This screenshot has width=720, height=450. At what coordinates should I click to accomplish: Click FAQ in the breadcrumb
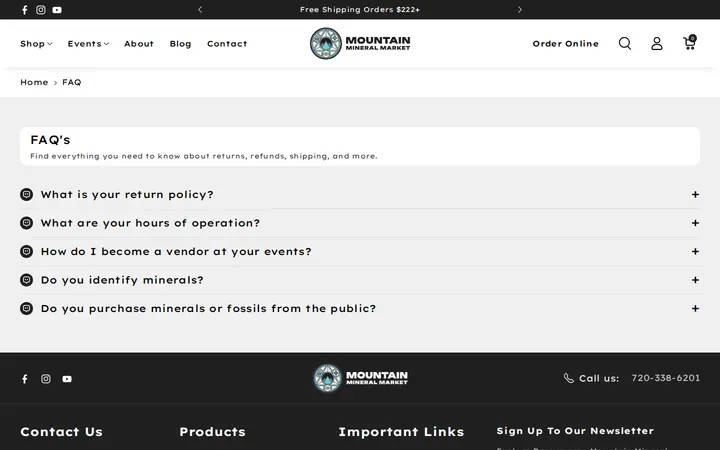point(72,82)
